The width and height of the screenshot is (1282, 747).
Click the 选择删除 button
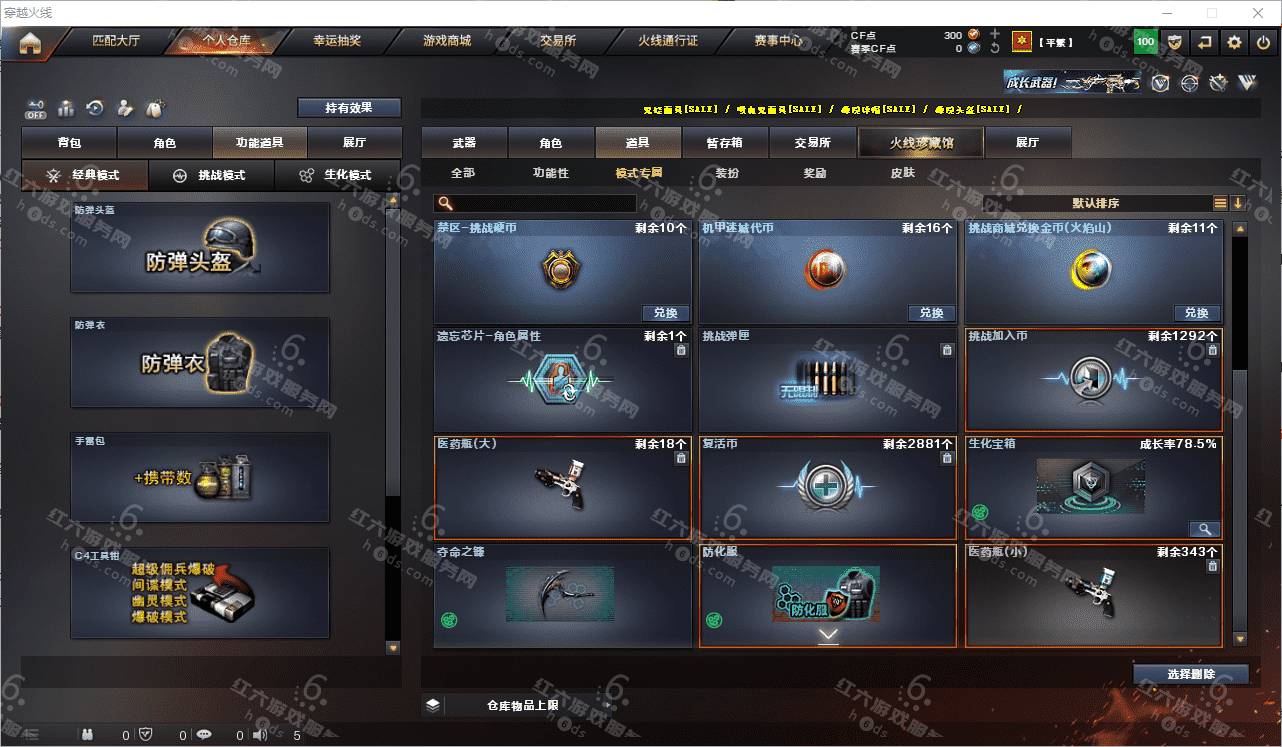(1191, 674)
